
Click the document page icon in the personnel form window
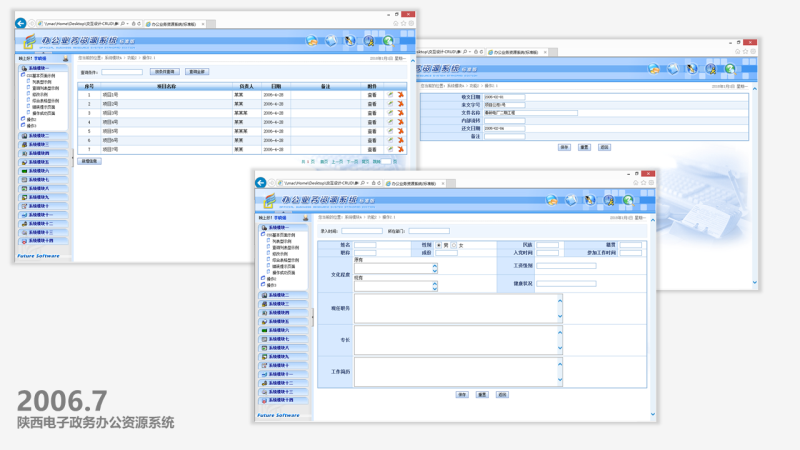pyautogui.click(x=571, y=201)
